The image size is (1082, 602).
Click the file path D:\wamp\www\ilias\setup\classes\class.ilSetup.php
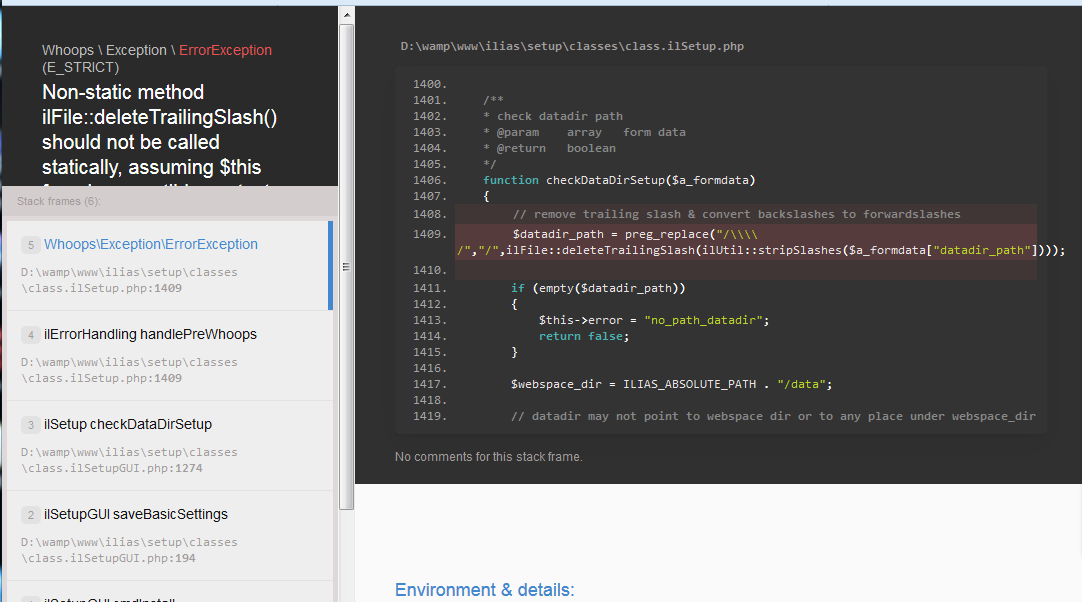(572, 46)
